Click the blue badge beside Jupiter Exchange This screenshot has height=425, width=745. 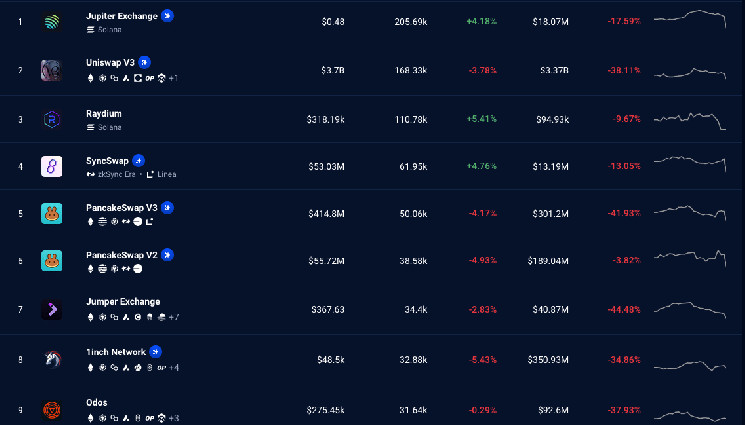pos(167,16)
